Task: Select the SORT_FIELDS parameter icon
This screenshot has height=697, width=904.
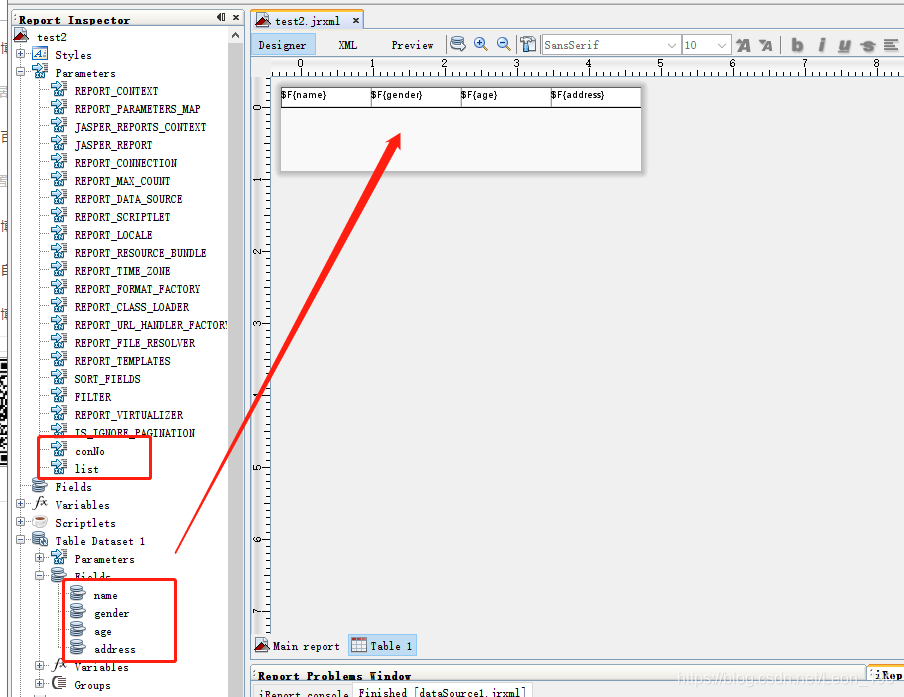Action: click(59, 377)
